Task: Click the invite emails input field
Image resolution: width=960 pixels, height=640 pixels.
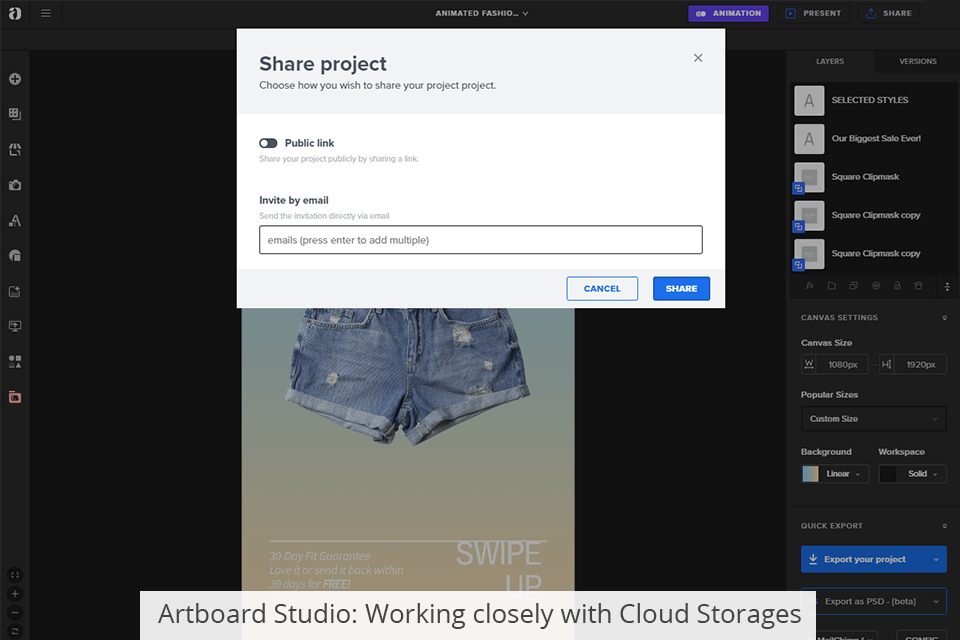Action: (x=481, y=239)
